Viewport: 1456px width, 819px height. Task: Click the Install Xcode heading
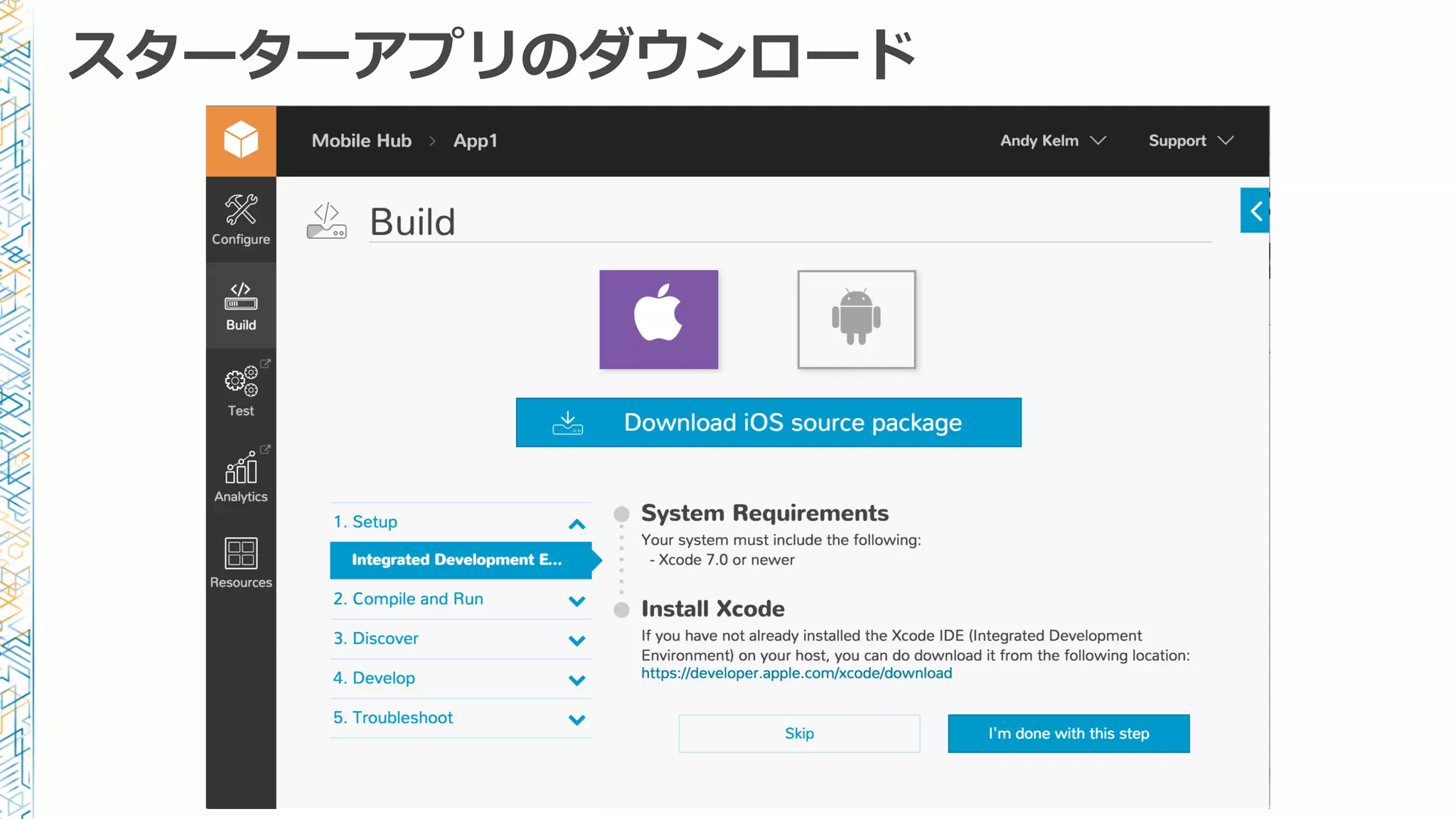tap(713, 609)
